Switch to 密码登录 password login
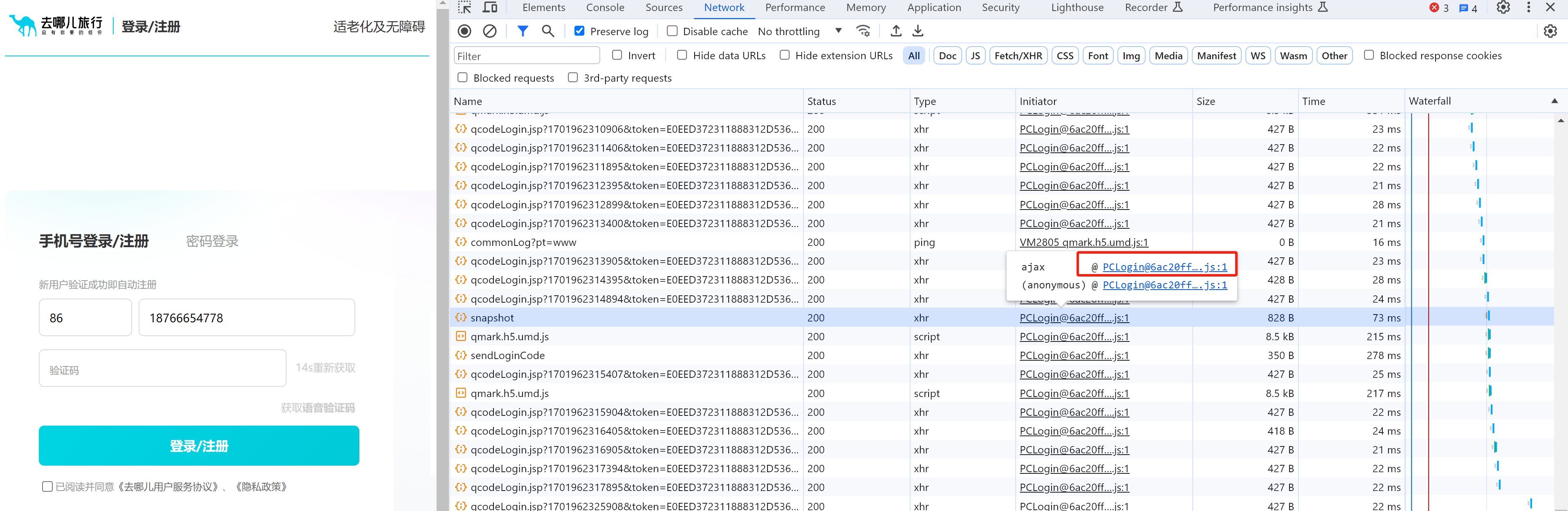Viewport: 1568px width, 511px height. (x=212, y=241)
